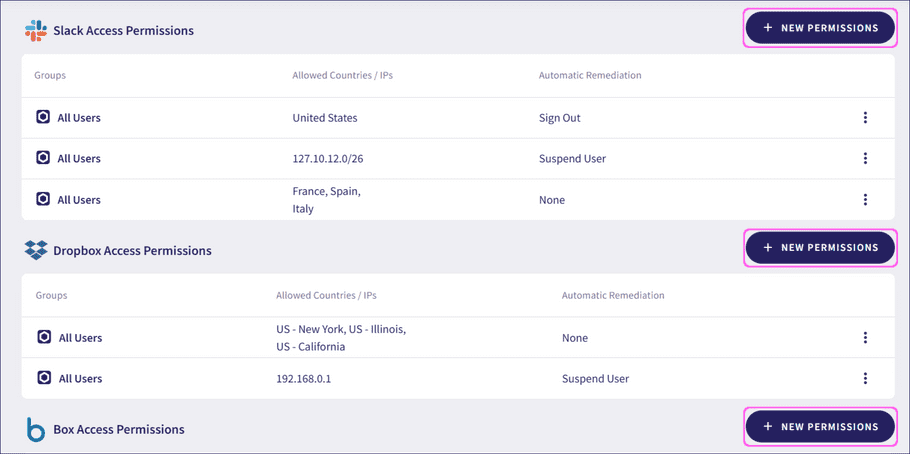The width and height of the screenshot is (910, 454).
Task: Click the Box logo icon
Action: (36, 430)
